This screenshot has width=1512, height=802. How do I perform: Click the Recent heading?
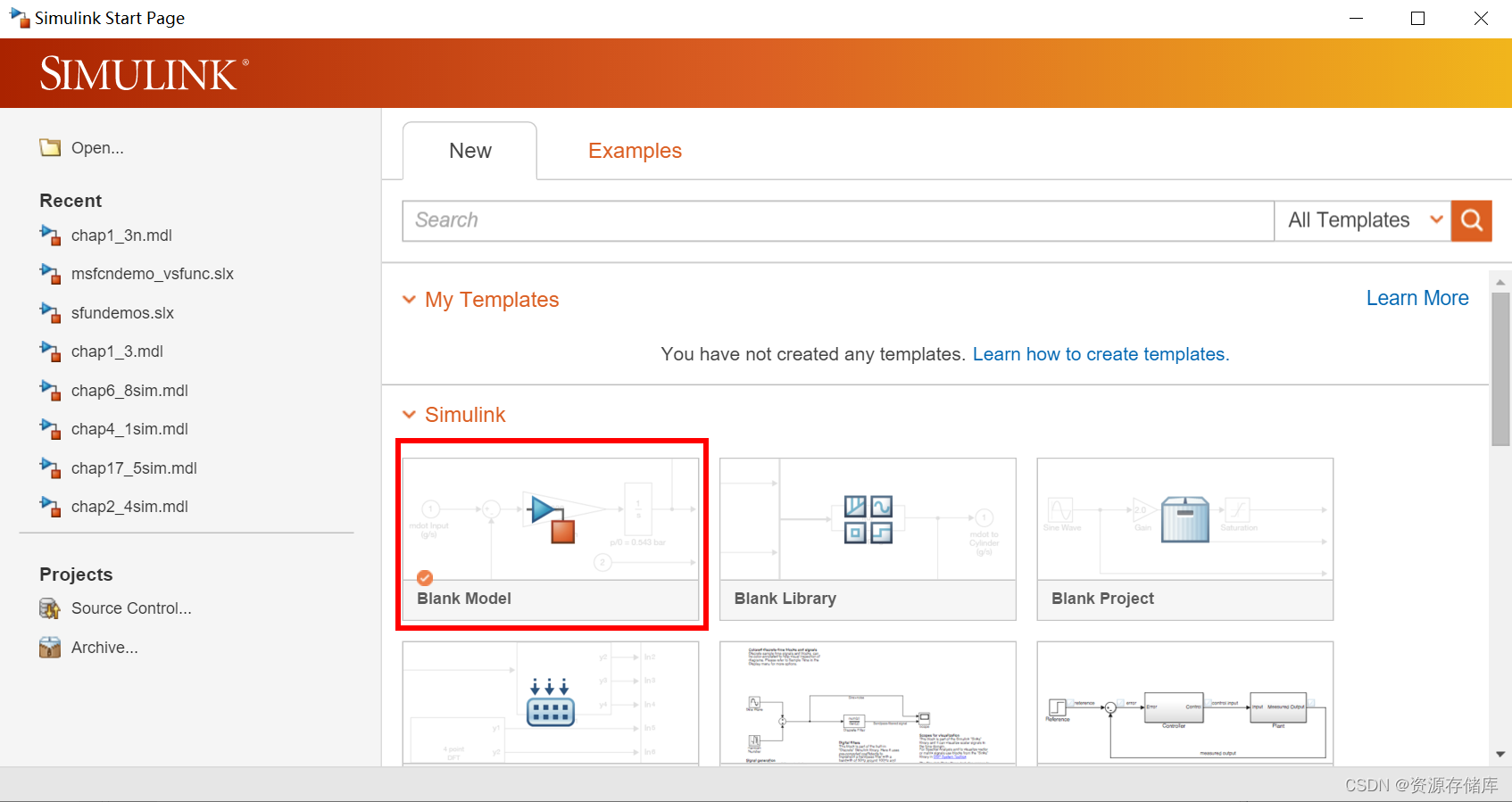[x=71, y=201]
